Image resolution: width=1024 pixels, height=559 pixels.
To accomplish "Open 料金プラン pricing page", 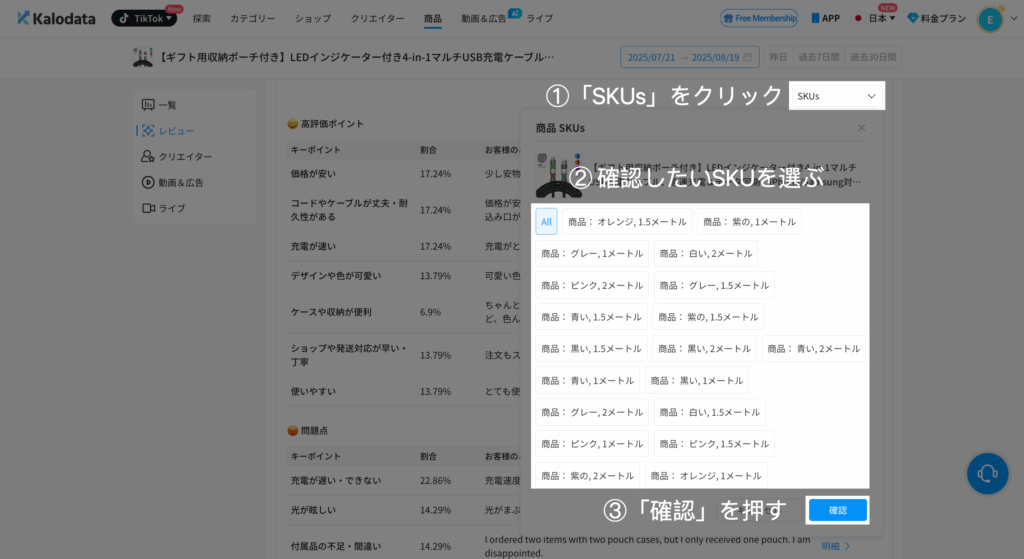I will click(936, 18).
